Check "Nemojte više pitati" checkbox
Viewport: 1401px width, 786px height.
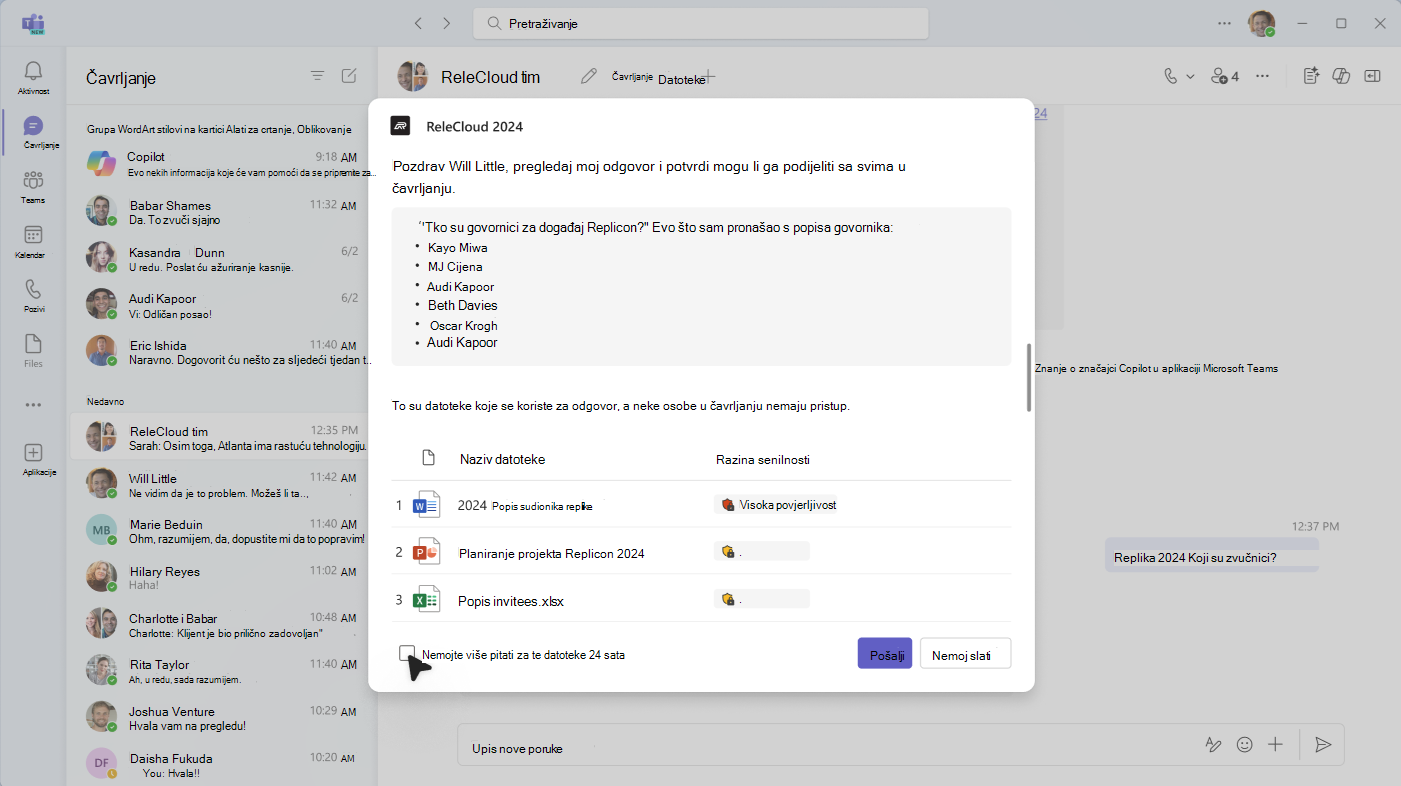406,653
